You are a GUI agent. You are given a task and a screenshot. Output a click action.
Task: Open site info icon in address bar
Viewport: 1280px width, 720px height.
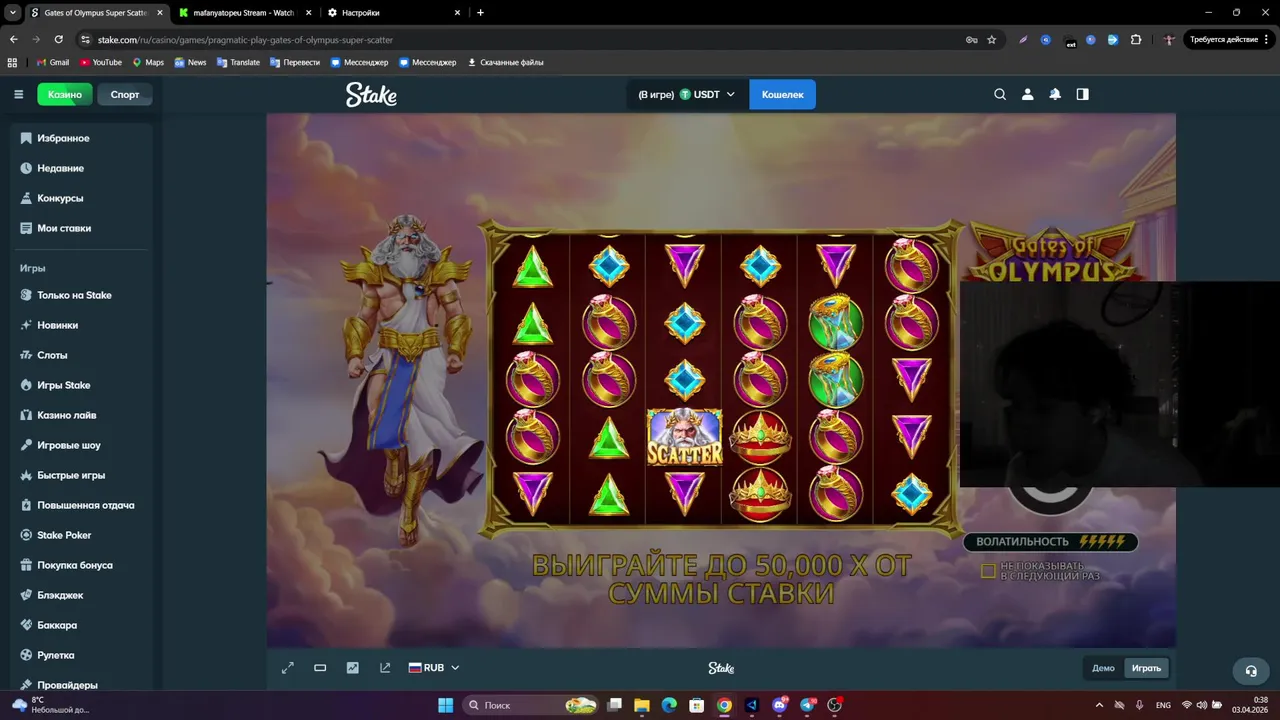[x=86, y=40]
